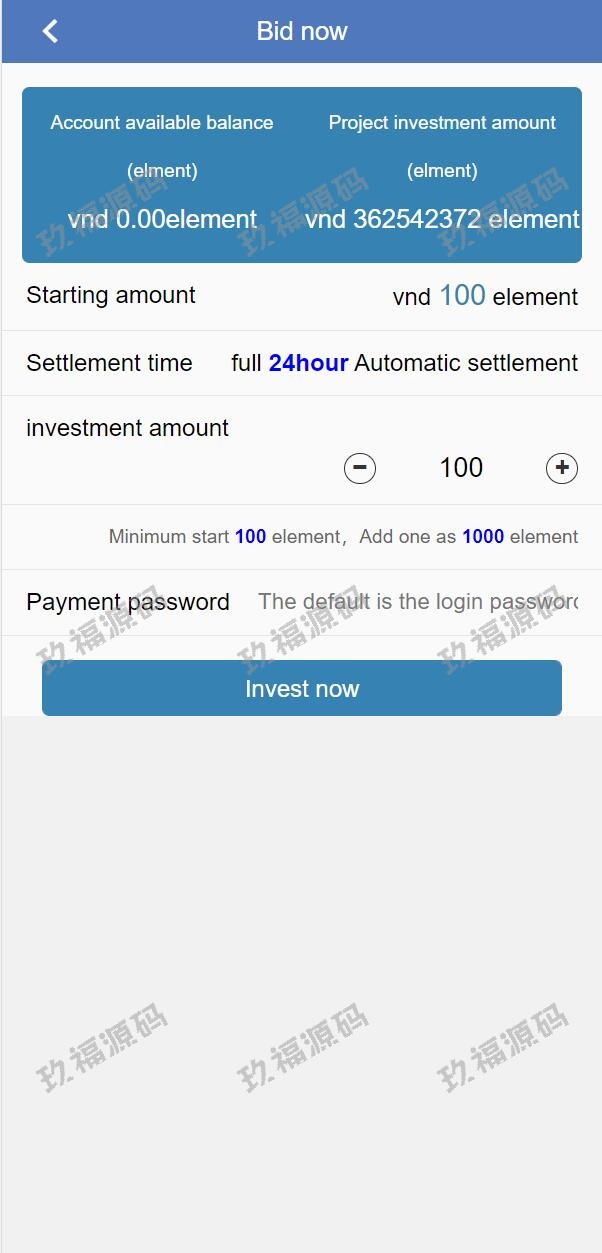Click the Automatic settlement text
Screen dimensions: 602x1253
click(x=466, y=363)
